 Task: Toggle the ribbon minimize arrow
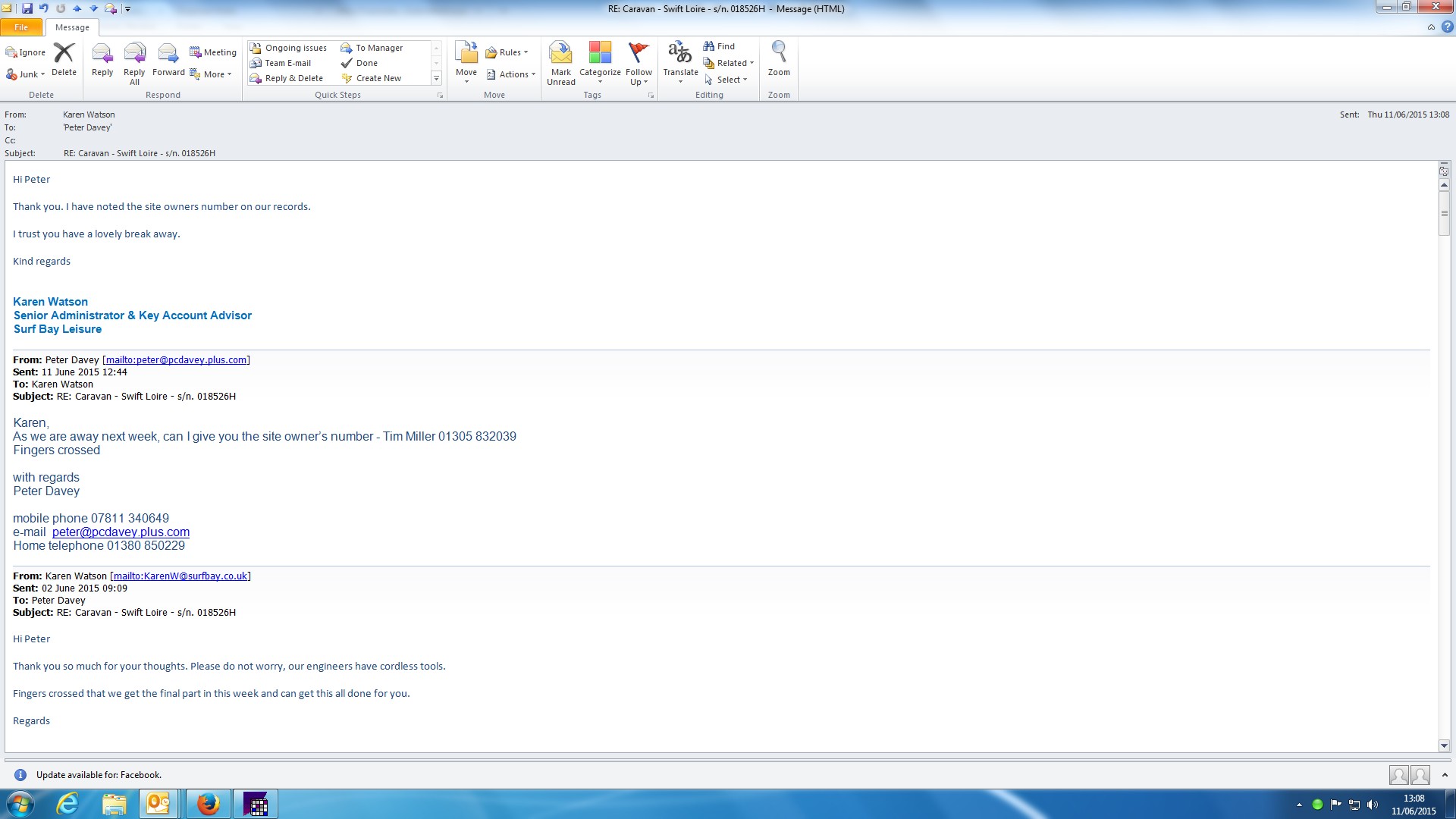click(x=1431, y=27)
